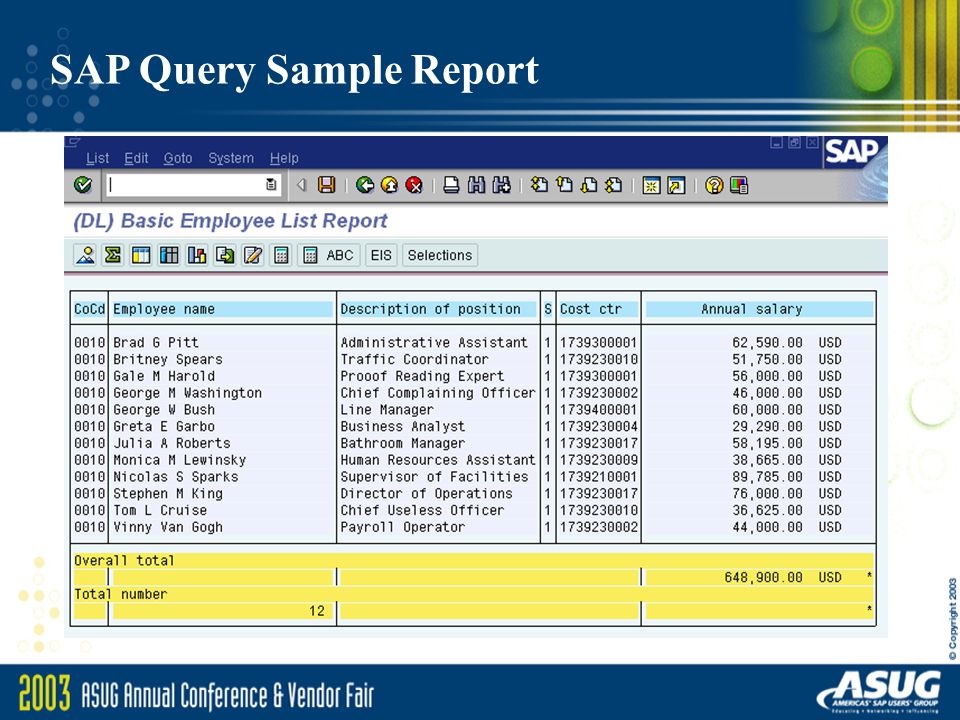Click cost center 1739400001
The width and height of the screenshot is (960, 720).
pyautogui.click(x=598, y=410)
